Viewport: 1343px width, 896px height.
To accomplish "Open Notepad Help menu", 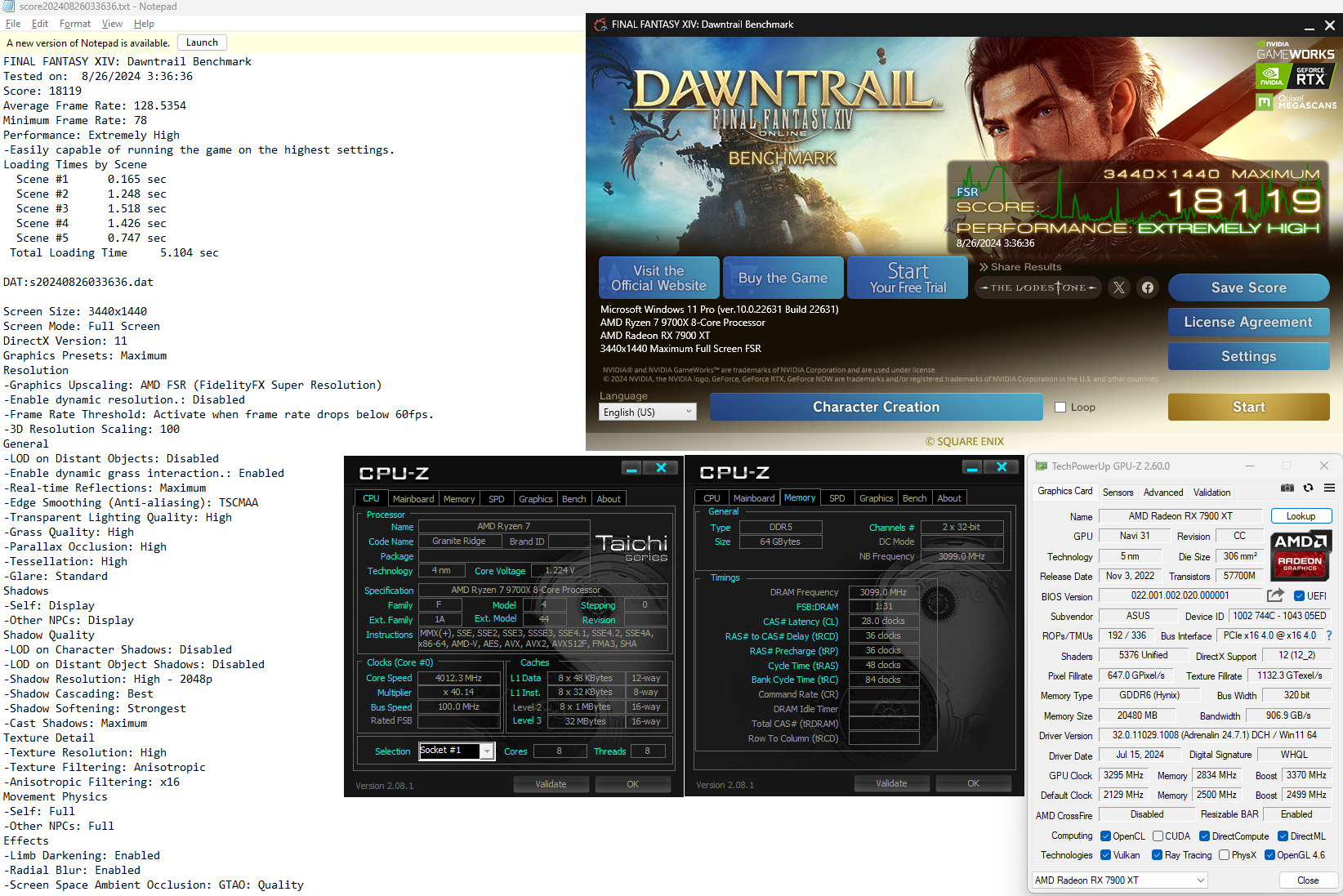I will click(x=144, y=24).
